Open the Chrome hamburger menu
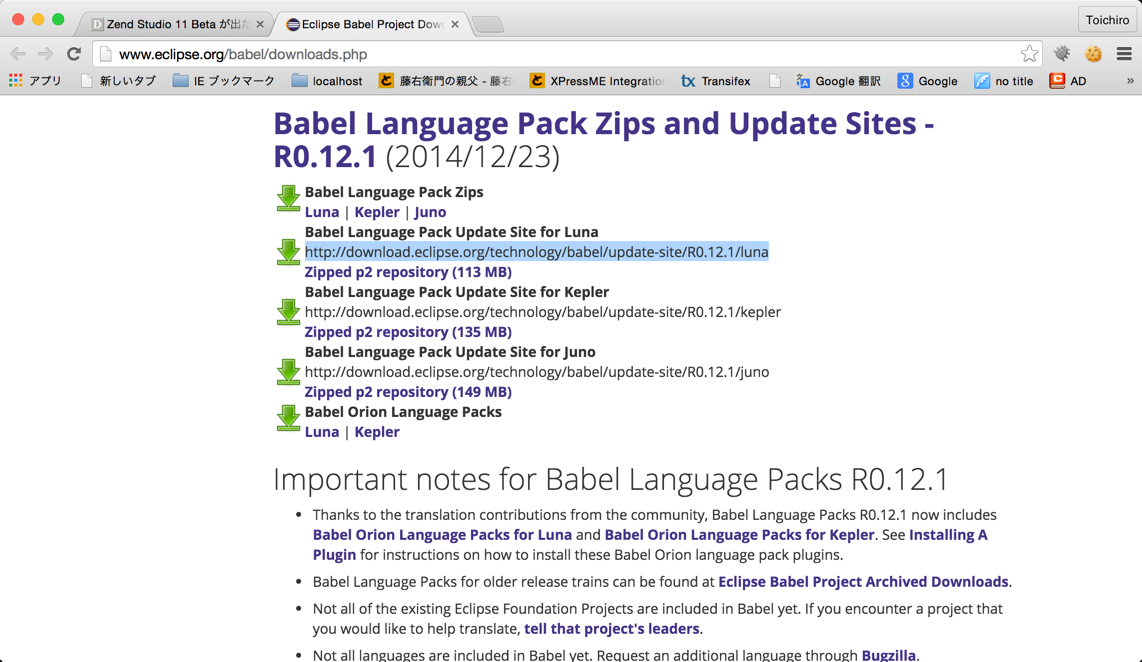Screen dimensions: 1142x662 (x=1124, y=54)
